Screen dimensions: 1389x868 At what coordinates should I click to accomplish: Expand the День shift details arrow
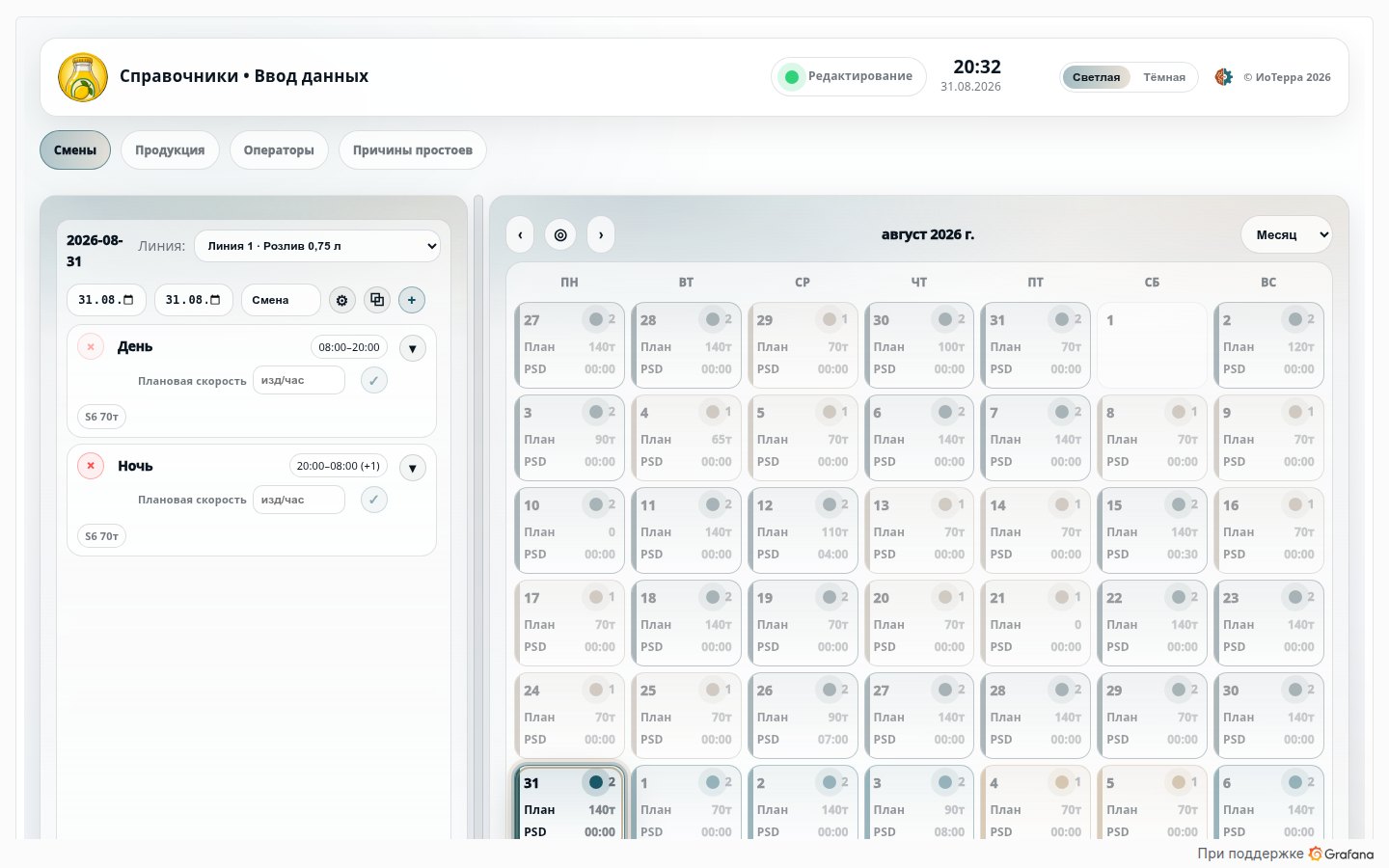(412, 348)
